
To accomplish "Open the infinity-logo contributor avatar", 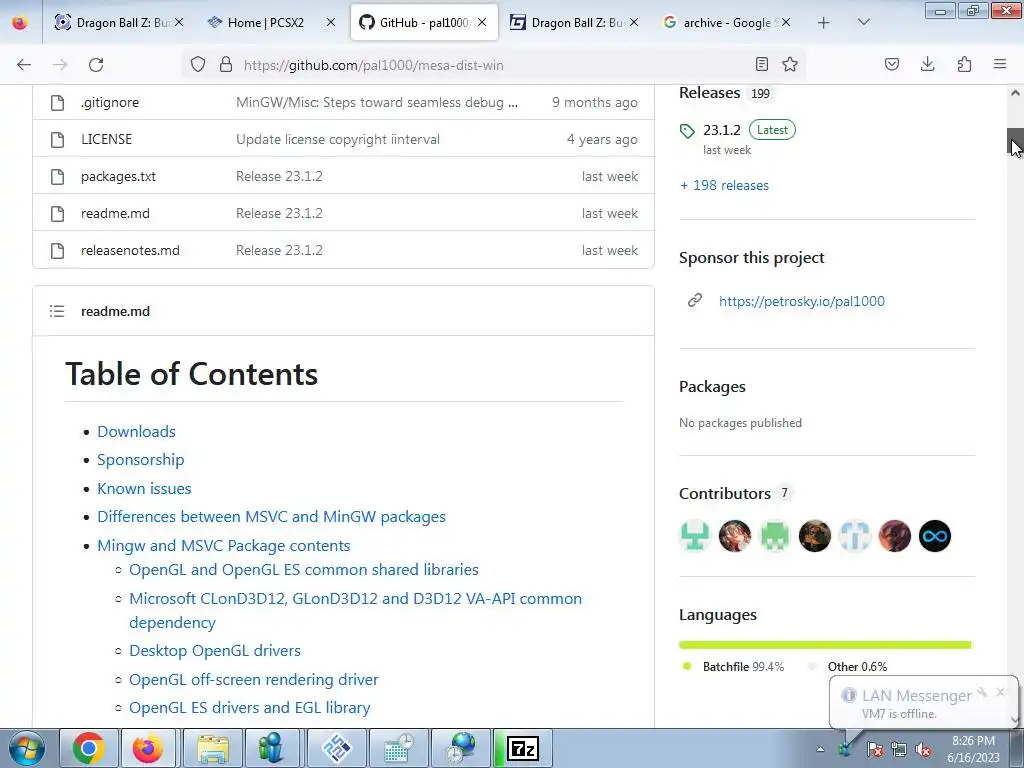I will 935,536.
